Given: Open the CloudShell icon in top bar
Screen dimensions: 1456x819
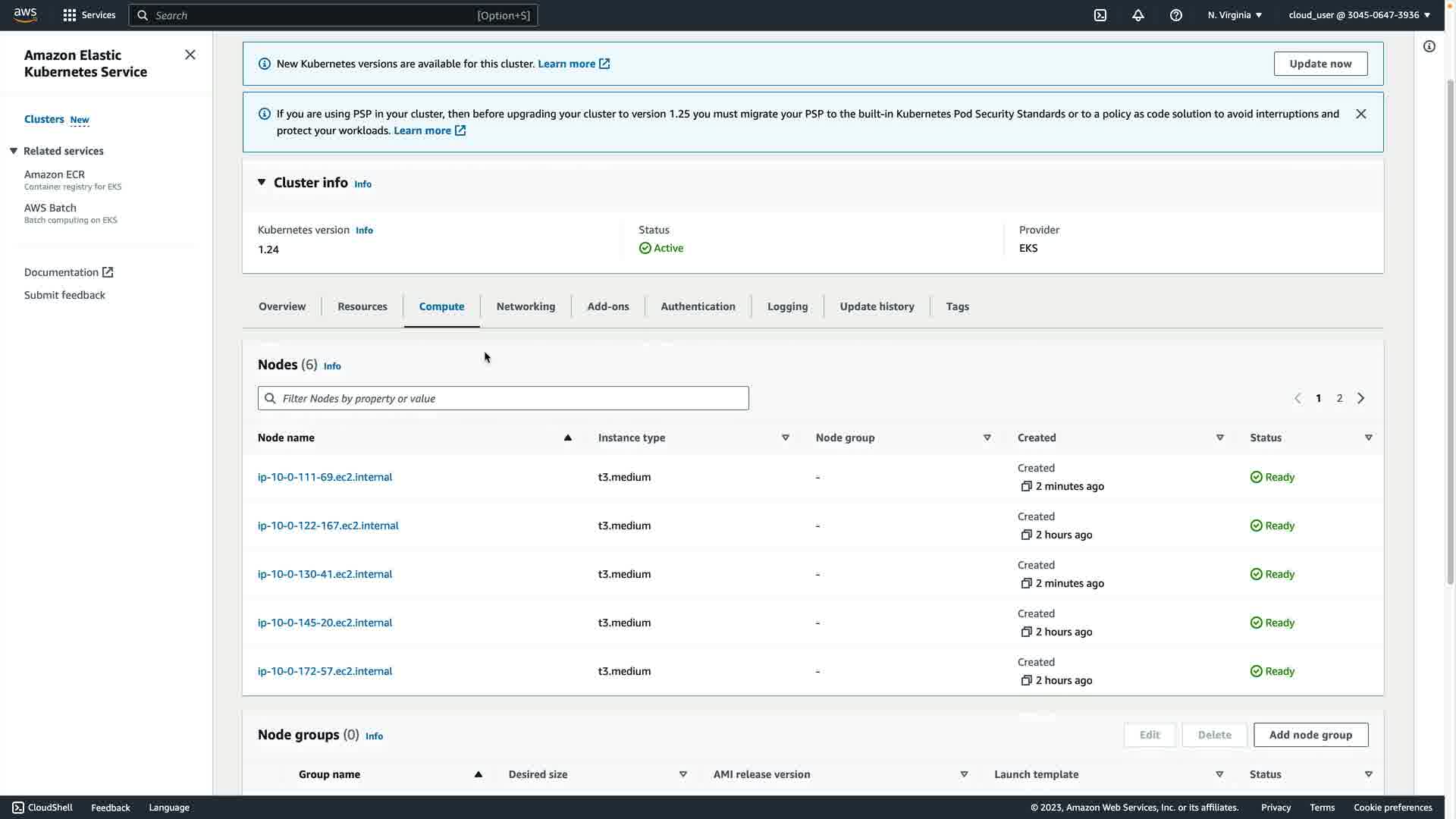Looking at the screenshot, I should point(1100,15).
